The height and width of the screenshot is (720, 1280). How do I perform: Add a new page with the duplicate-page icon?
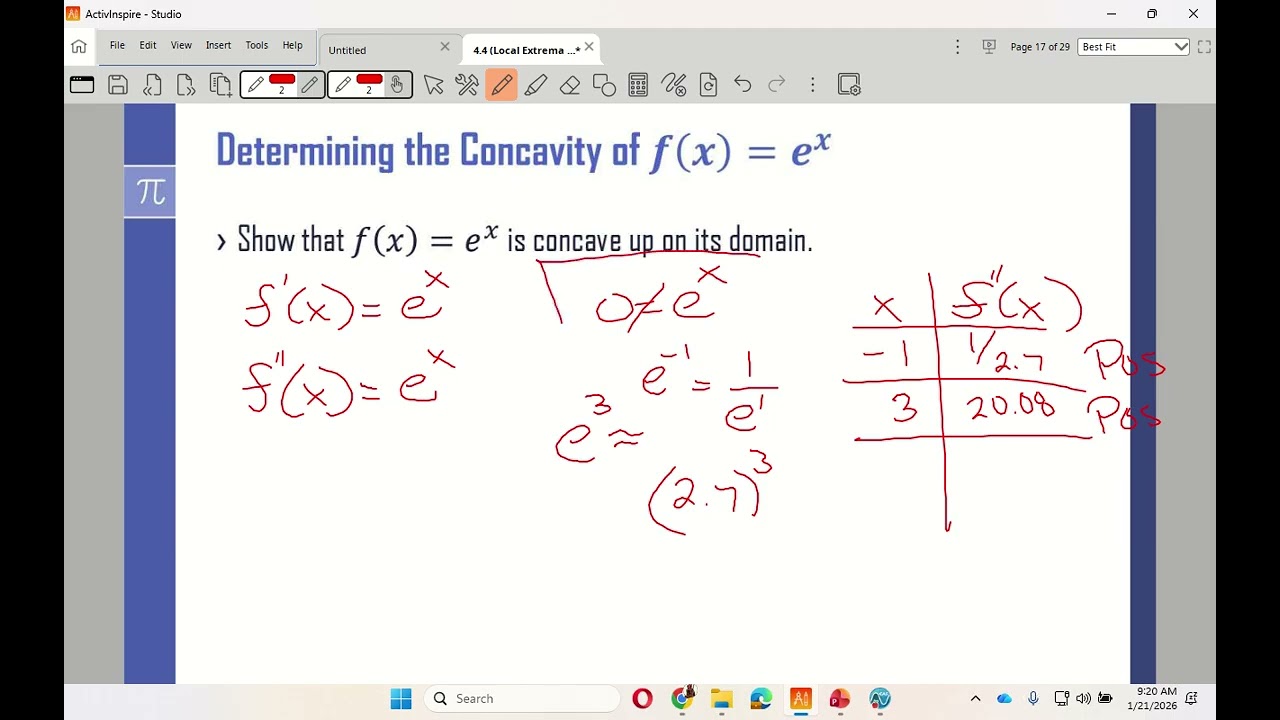[x=221, y=85]
